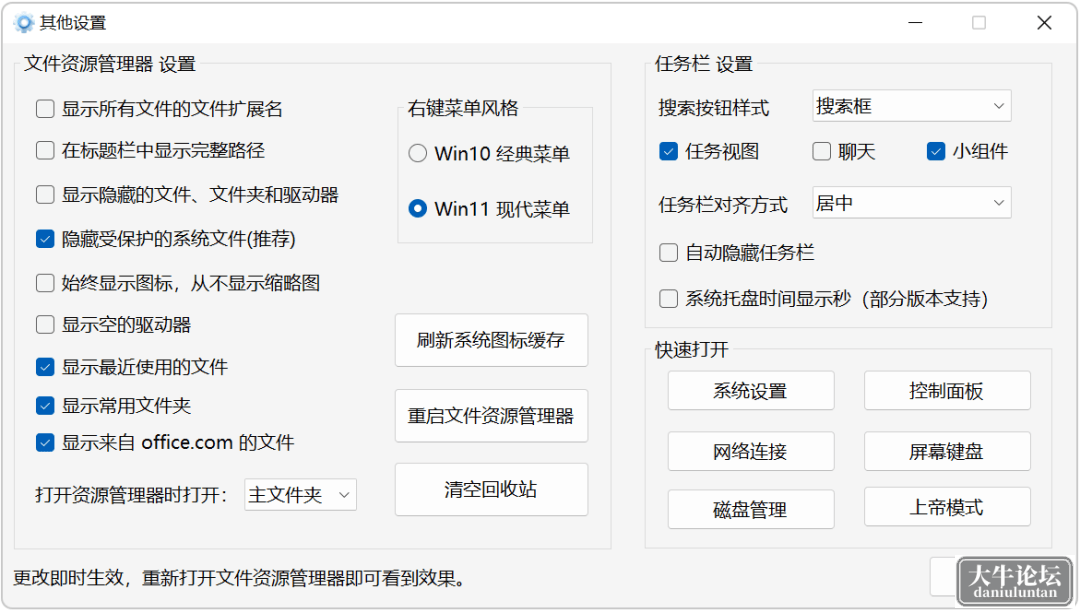1080x613 pixels.
Task: Open 系统设置 from quick open
Action: (751, 391)
